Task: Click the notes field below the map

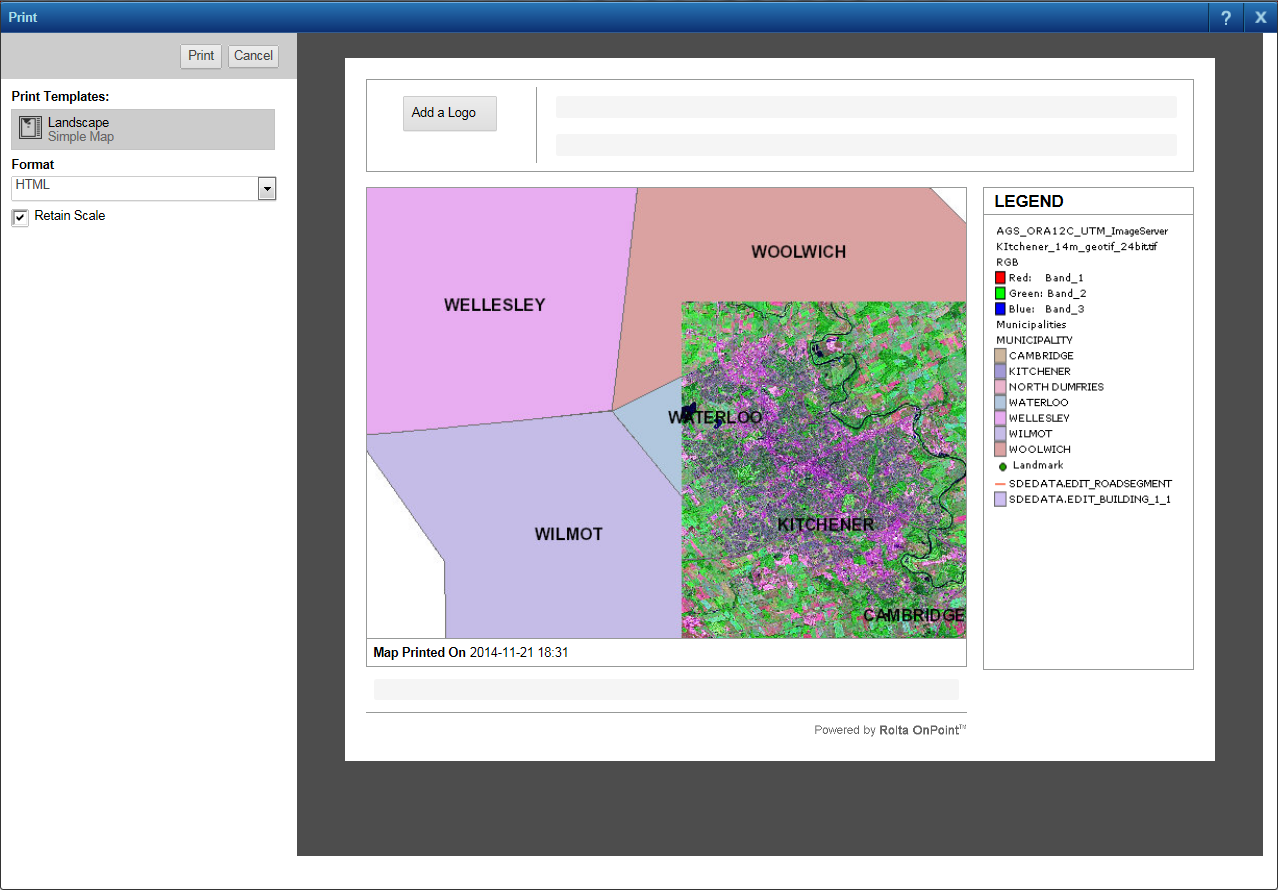Action: pyautogui.click(x=666, y=689)
